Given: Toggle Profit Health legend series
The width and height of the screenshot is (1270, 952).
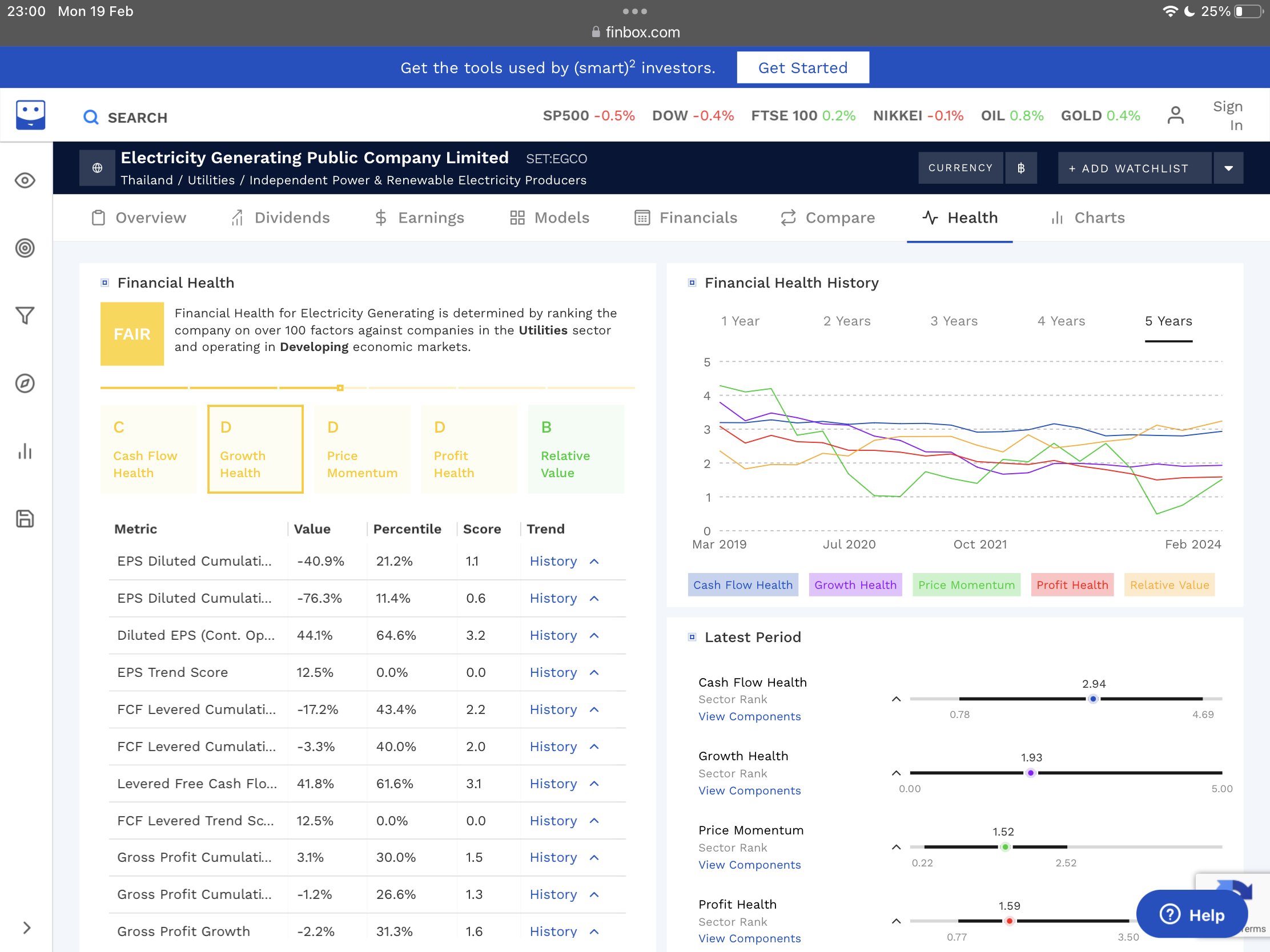Looking at the screenshot, I should (1072, 585).
